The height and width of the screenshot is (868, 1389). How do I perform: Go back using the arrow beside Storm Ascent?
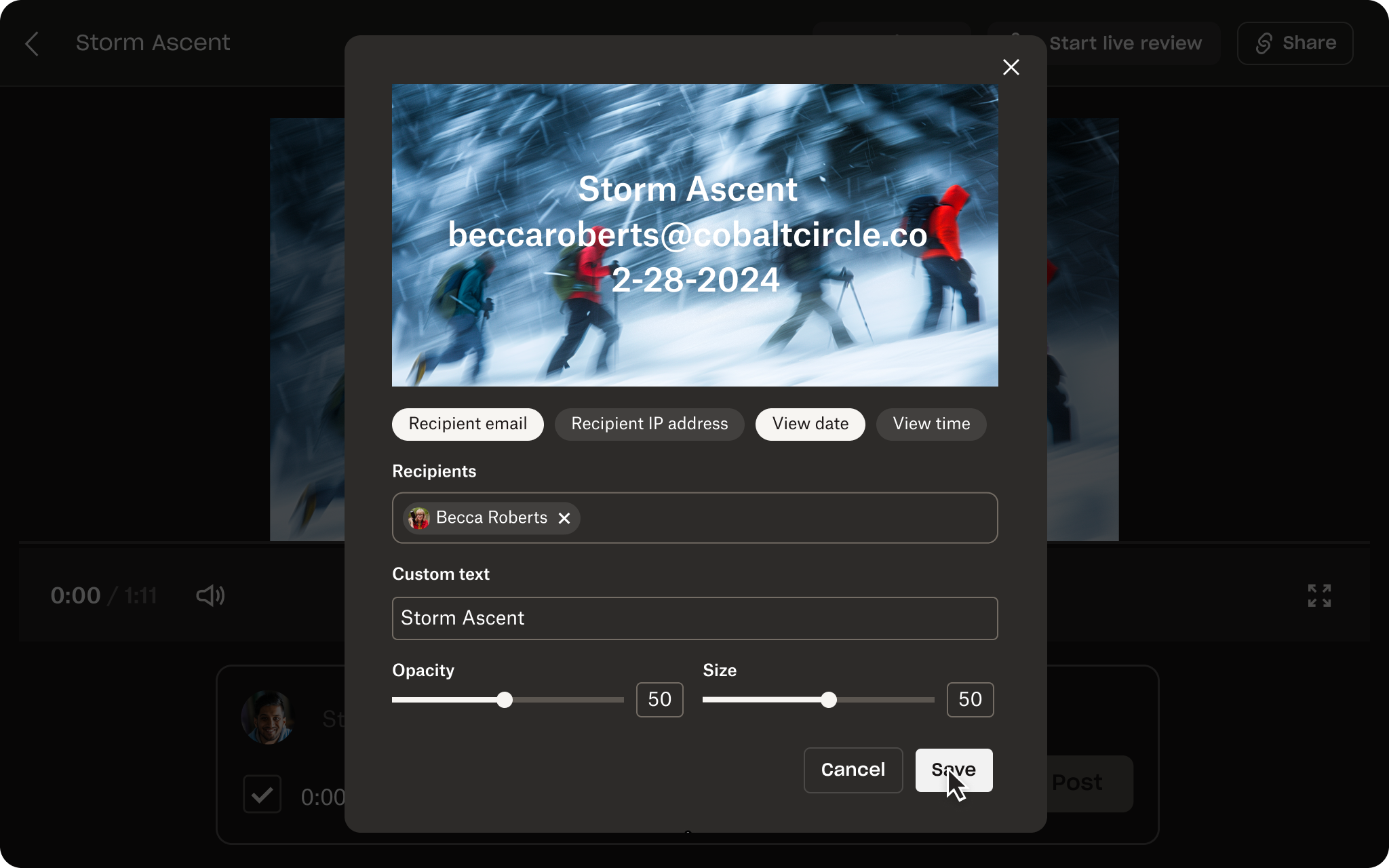[x=32, y=43]
